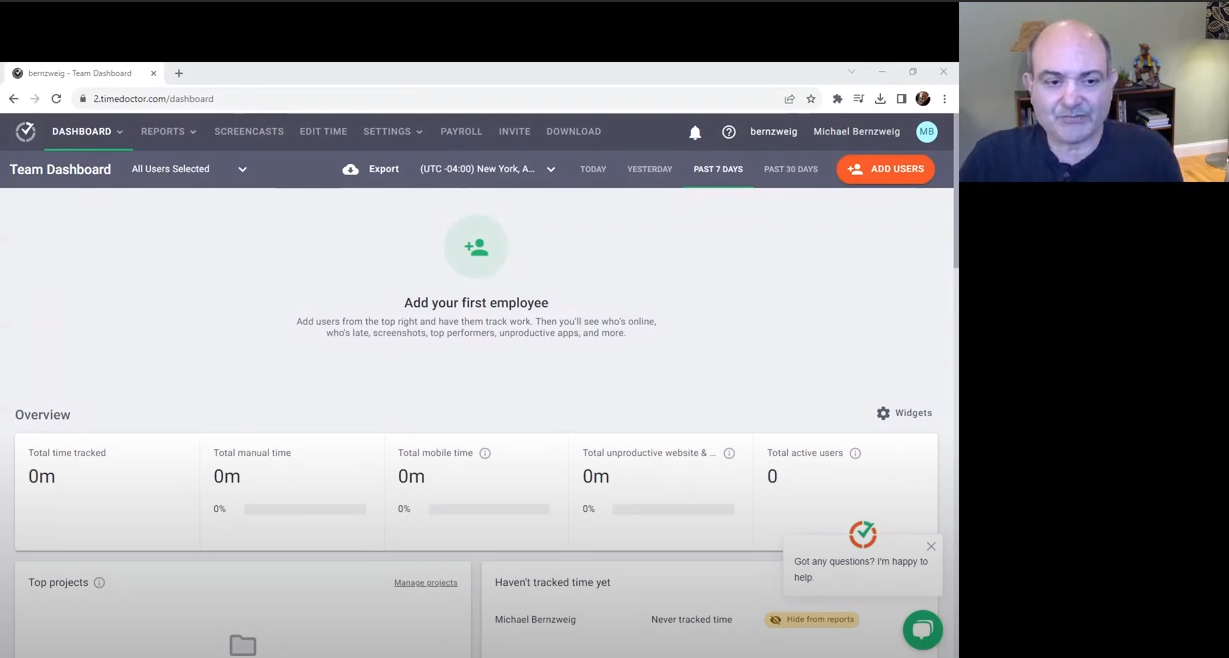Show info for Total mobile time
Screen dimensions: 1229x658
click(485, 453)
